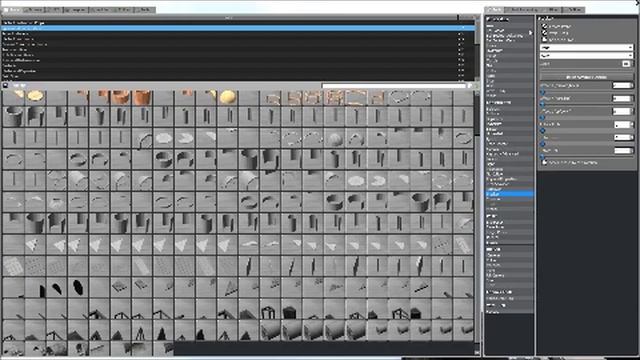The width and height of the screenshot is (640, 360).
Task: Select the blue highlighted row in the top list
Action: (x=238, y=28)
